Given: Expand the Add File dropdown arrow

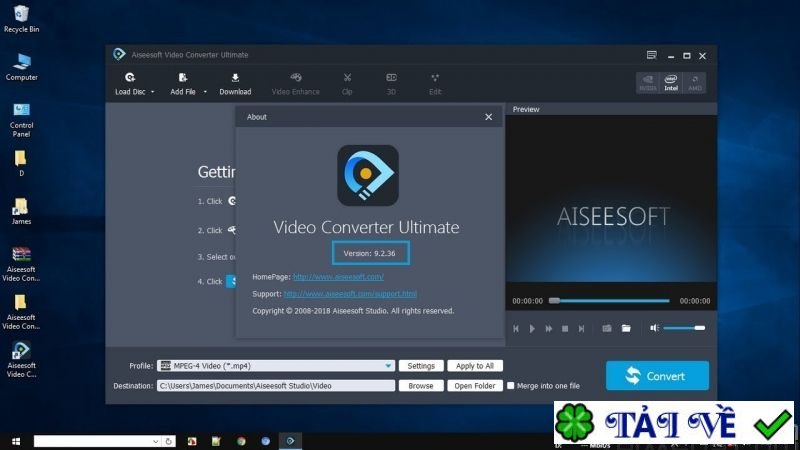Looking at the screenshot, I should pos(205,92).
